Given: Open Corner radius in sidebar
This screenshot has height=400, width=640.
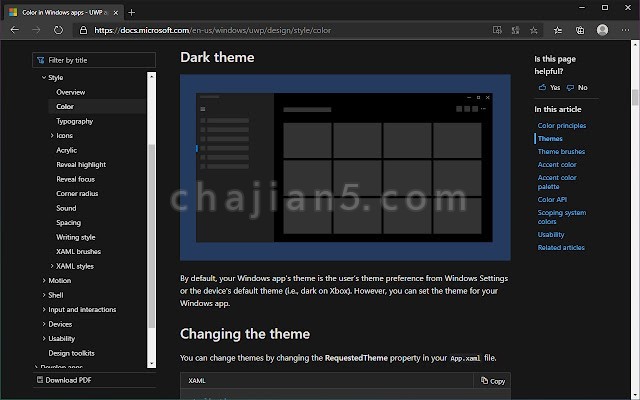Looking at the screenshot, I should pyautogui.click(x=77, y=193).
